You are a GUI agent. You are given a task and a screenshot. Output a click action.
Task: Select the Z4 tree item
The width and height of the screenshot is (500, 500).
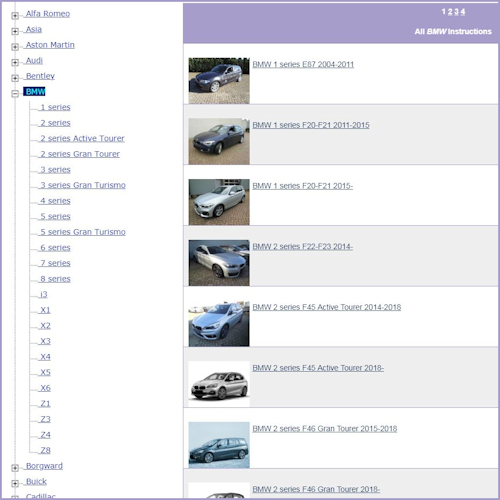[45, 435]
